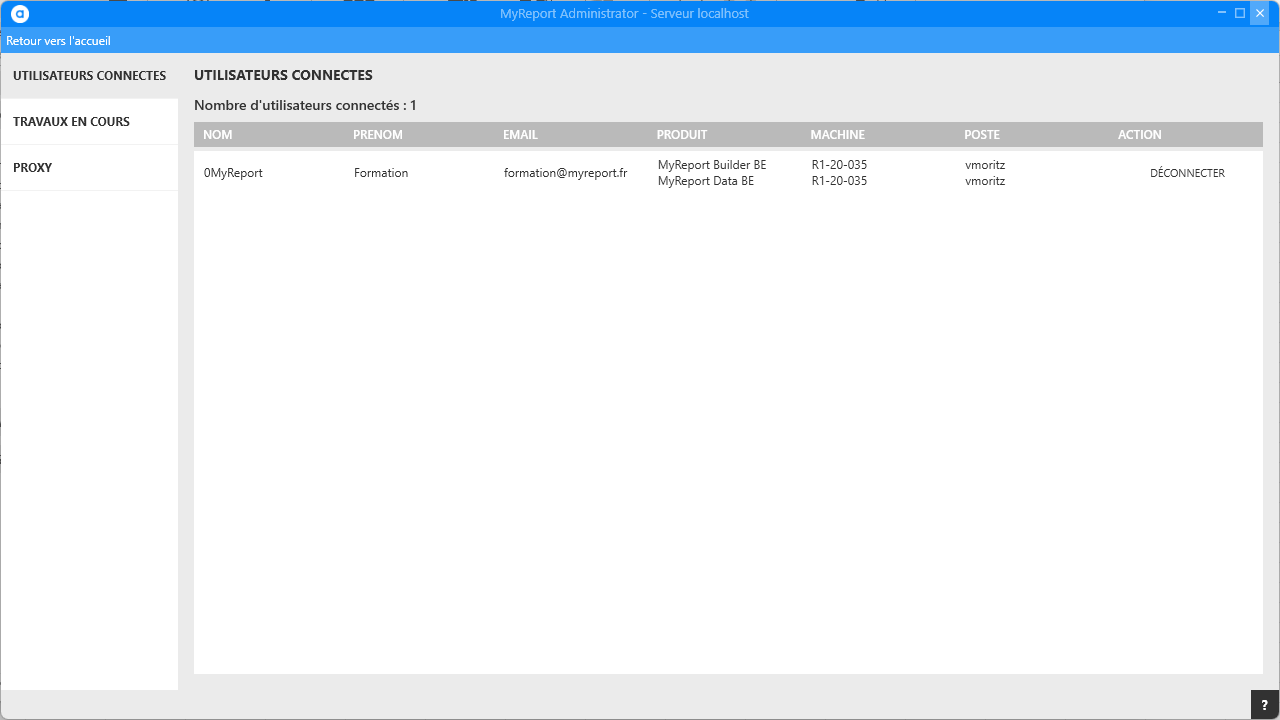Click the POSTE column header
1280x720 pixels.
pos(981,135)
